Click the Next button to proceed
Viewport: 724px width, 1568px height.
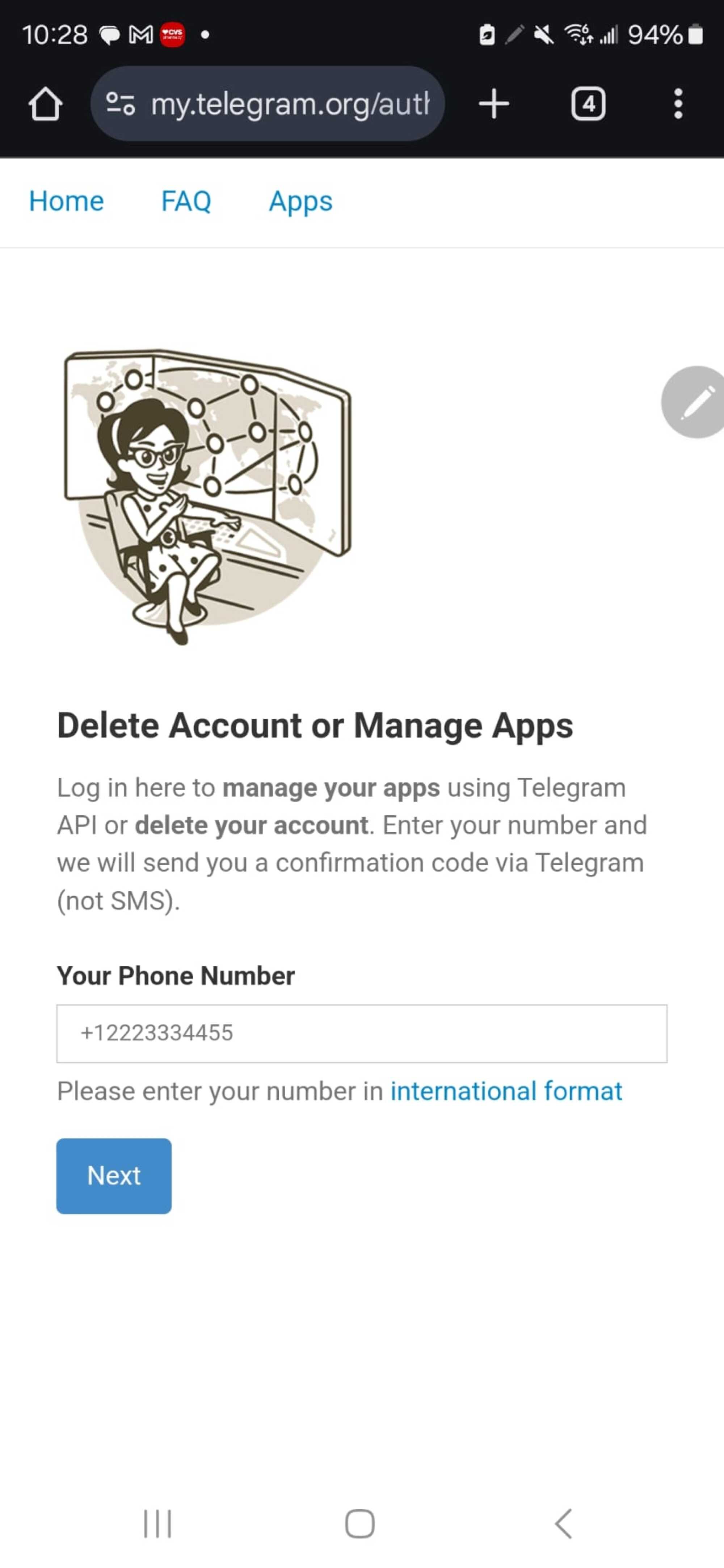click(113, 1175)
